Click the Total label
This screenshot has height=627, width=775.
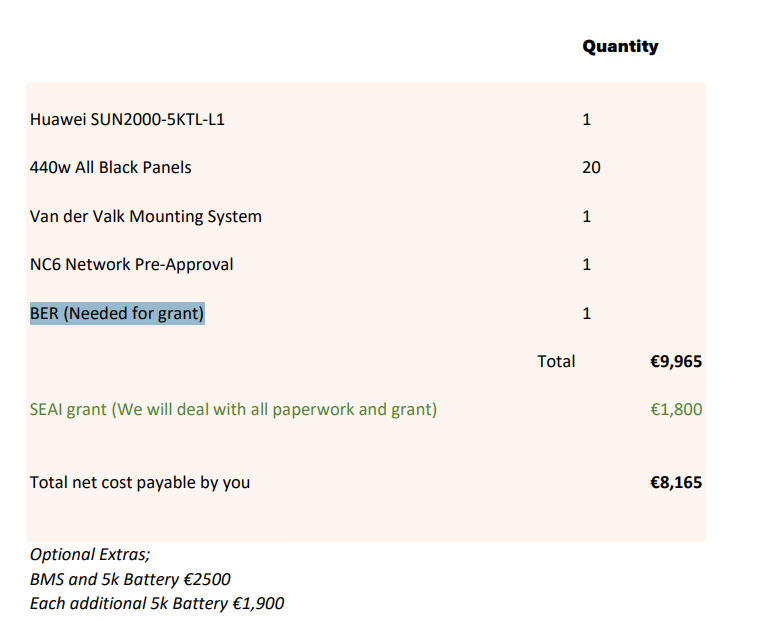coord(556,361)
